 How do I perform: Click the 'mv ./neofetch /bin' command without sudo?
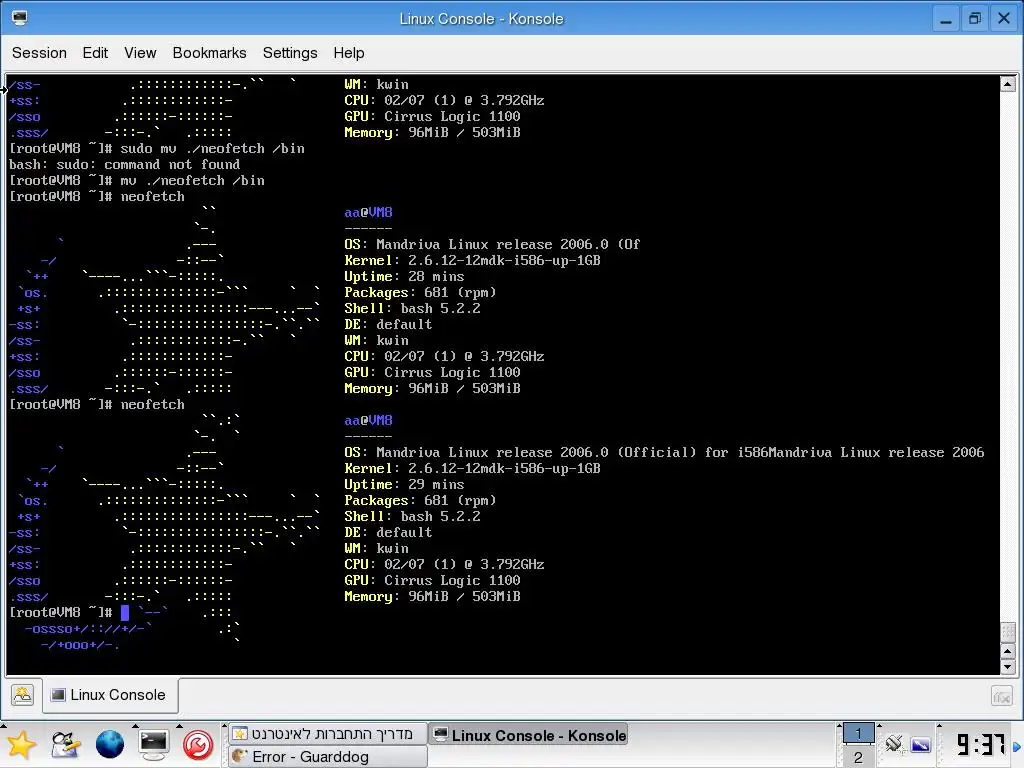click(x=193, y=181)
